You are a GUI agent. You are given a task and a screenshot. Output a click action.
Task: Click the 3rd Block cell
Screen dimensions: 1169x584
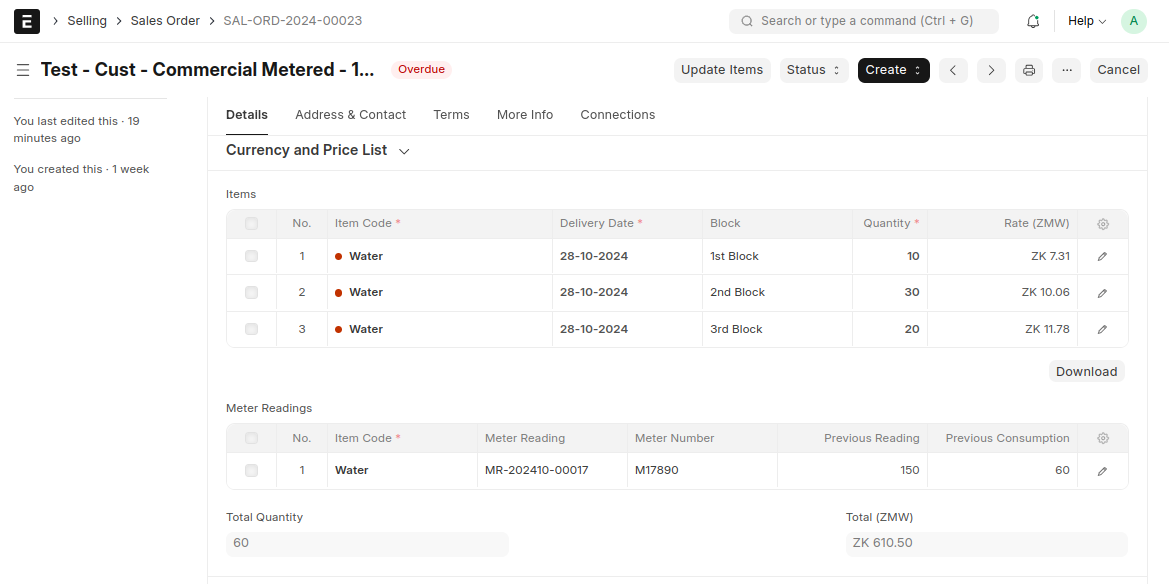[x=777, y=330]
